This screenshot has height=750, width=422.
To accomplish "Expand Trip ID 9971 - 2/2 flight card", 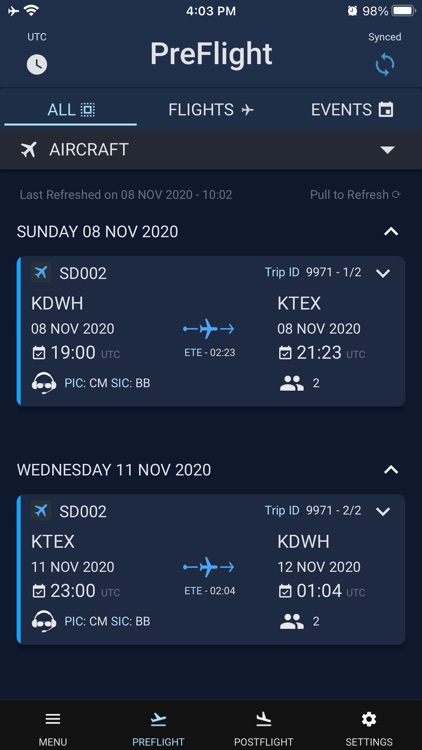I will point(383,511).
